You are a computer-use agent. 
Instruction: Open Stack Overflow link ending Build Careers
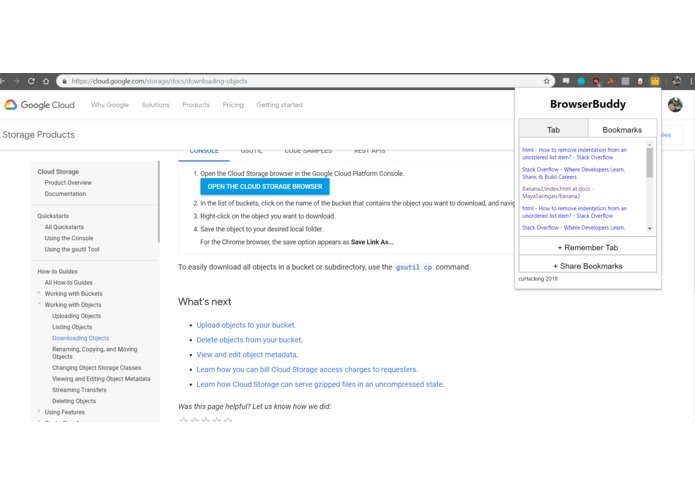point(573,173)
